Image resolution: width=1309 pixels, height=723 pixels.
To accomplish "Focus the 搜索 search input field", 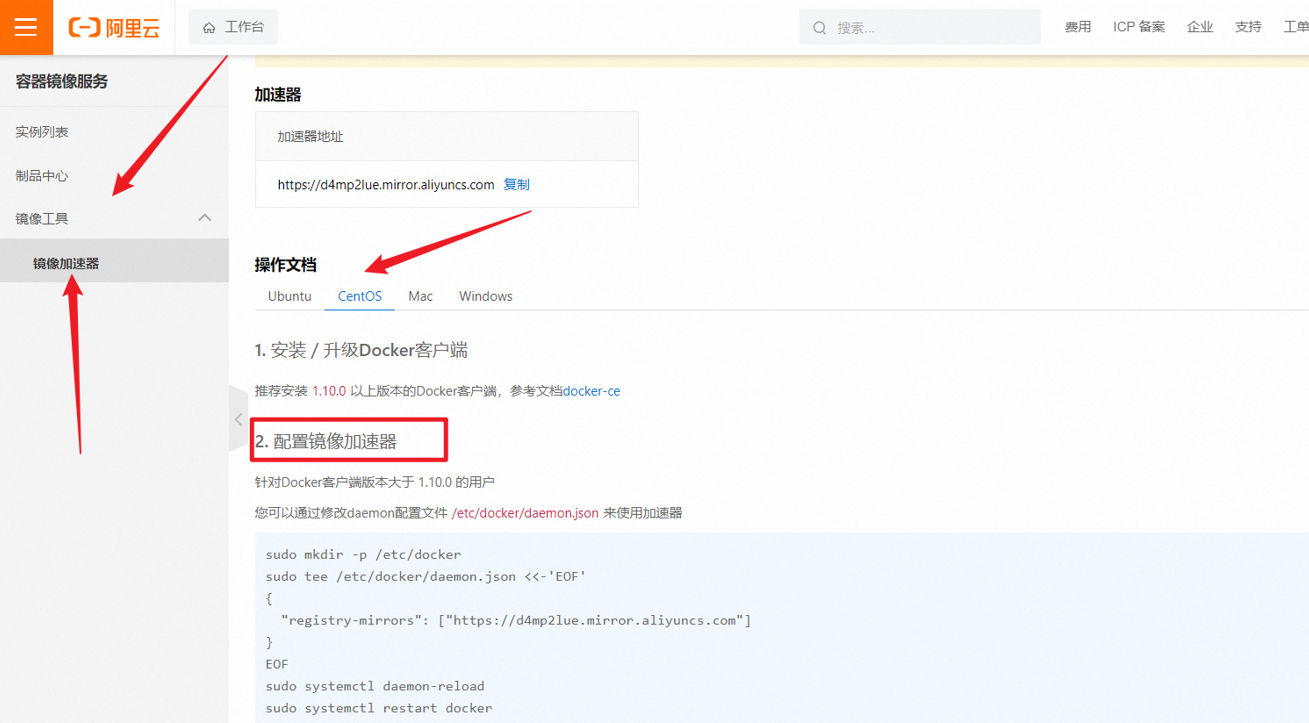I will coord(920,28).
